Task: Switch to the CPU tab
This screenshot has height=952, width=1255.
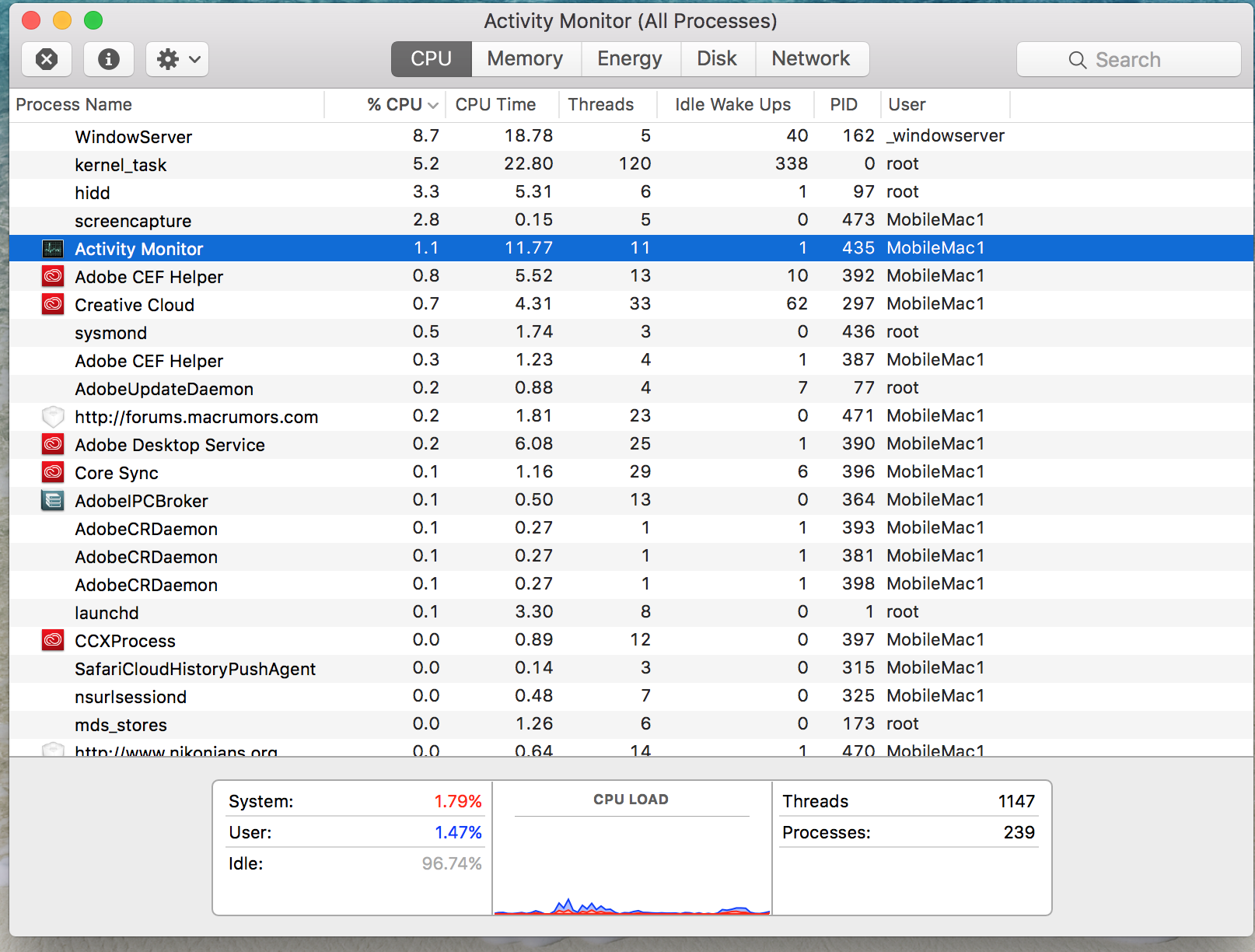Action: pos(432,59)
